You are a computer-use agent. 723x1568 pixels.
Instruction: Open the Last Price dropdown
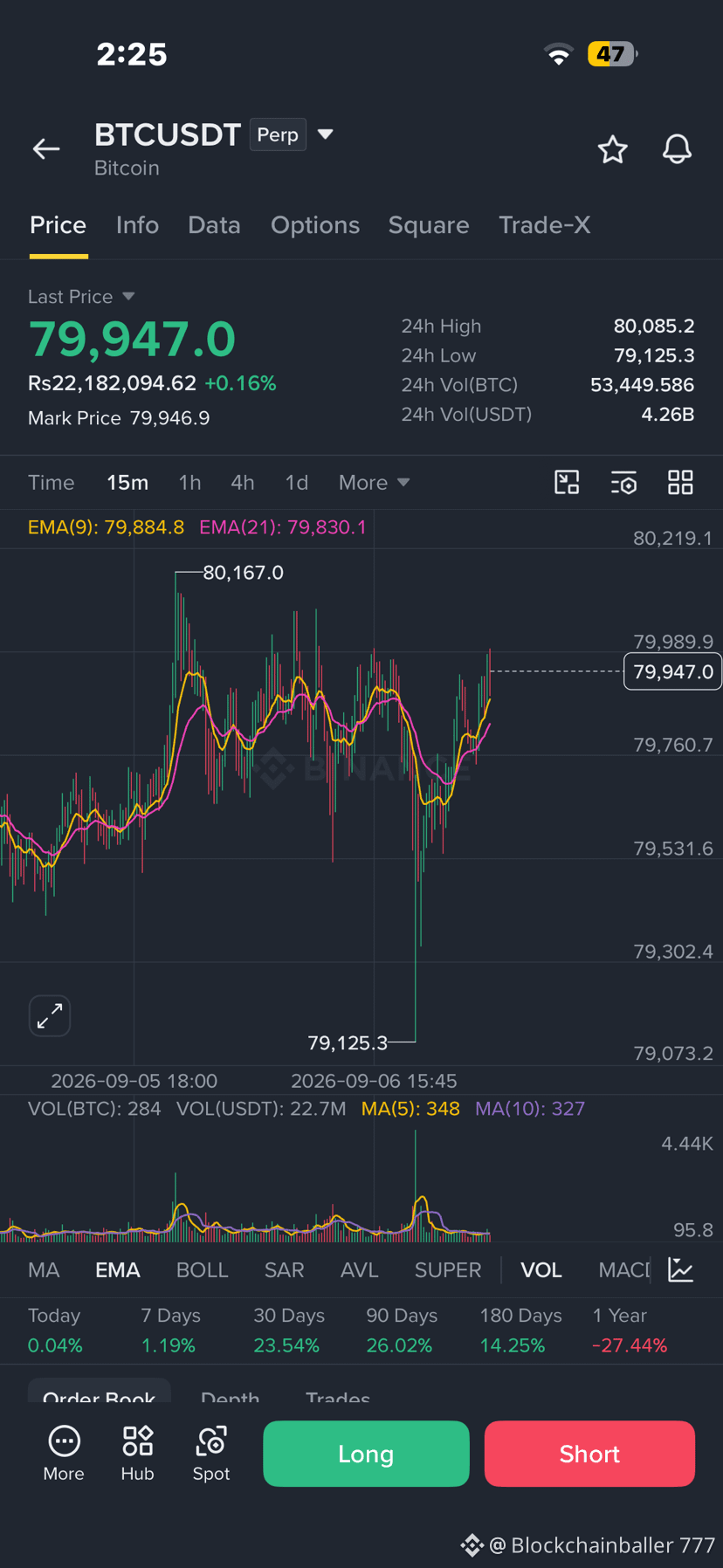(81, 297)
